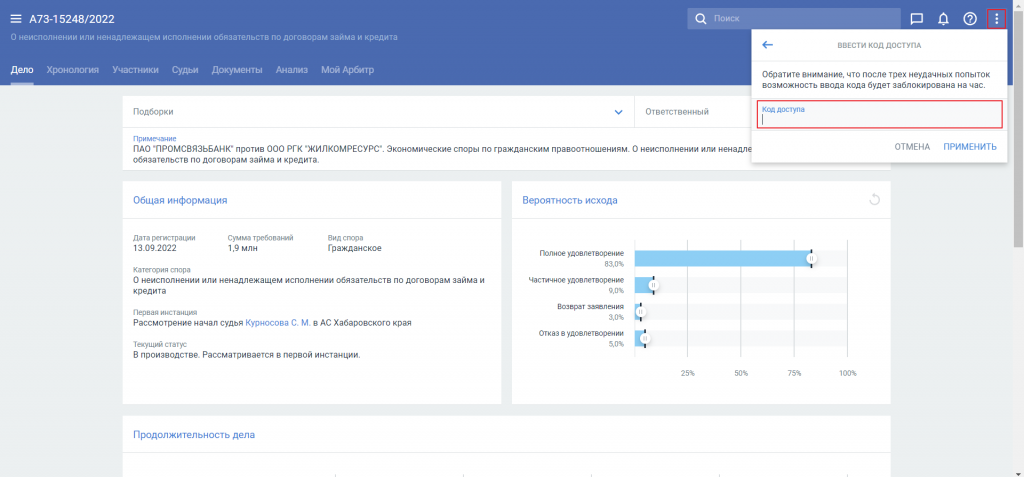
Task: Grab the Частичное удовлетворение slider handle
Action: (x=654, y=285)
